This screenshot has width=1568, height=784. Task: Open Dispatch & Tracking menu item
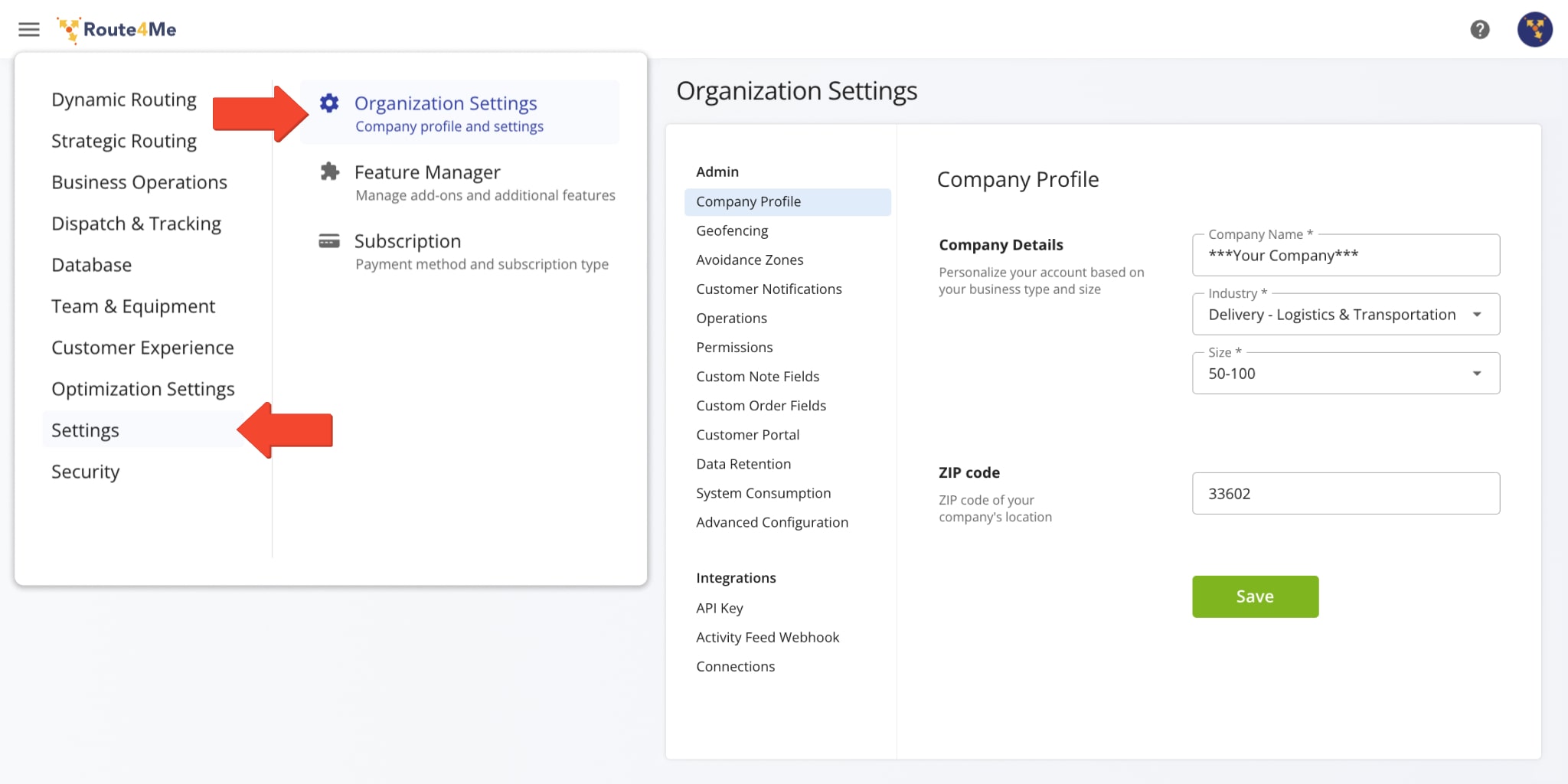click(x=136, y=224)
